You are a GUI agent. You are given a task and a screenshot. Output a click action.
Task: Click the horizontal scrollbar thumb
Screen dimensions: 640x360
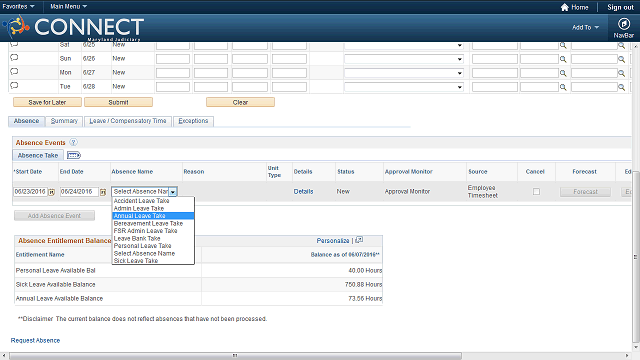pos(235,356)
